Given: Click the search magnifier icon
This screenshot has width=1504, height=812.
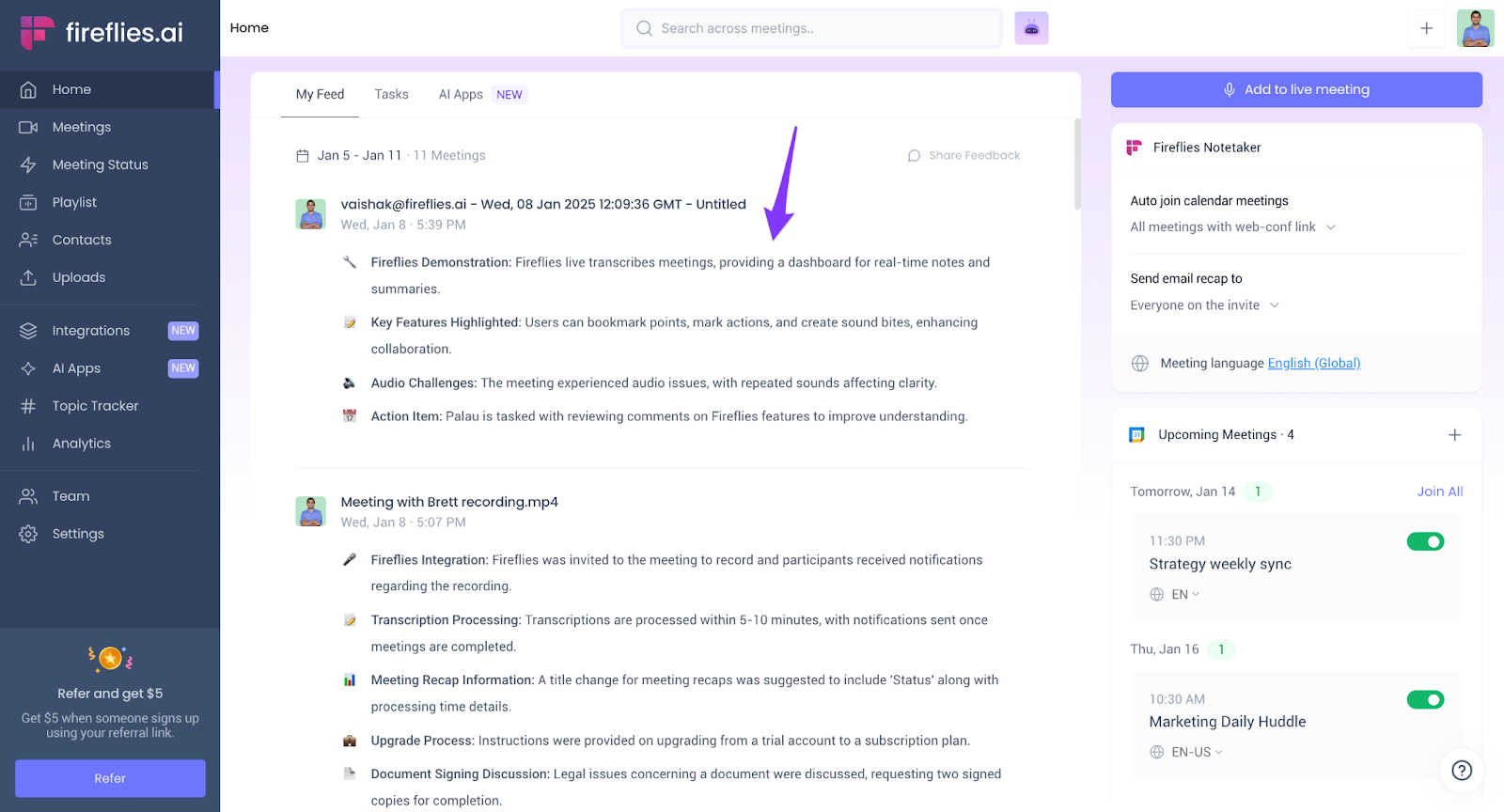Looking at the screenshot, I should [x=644, y=28].
